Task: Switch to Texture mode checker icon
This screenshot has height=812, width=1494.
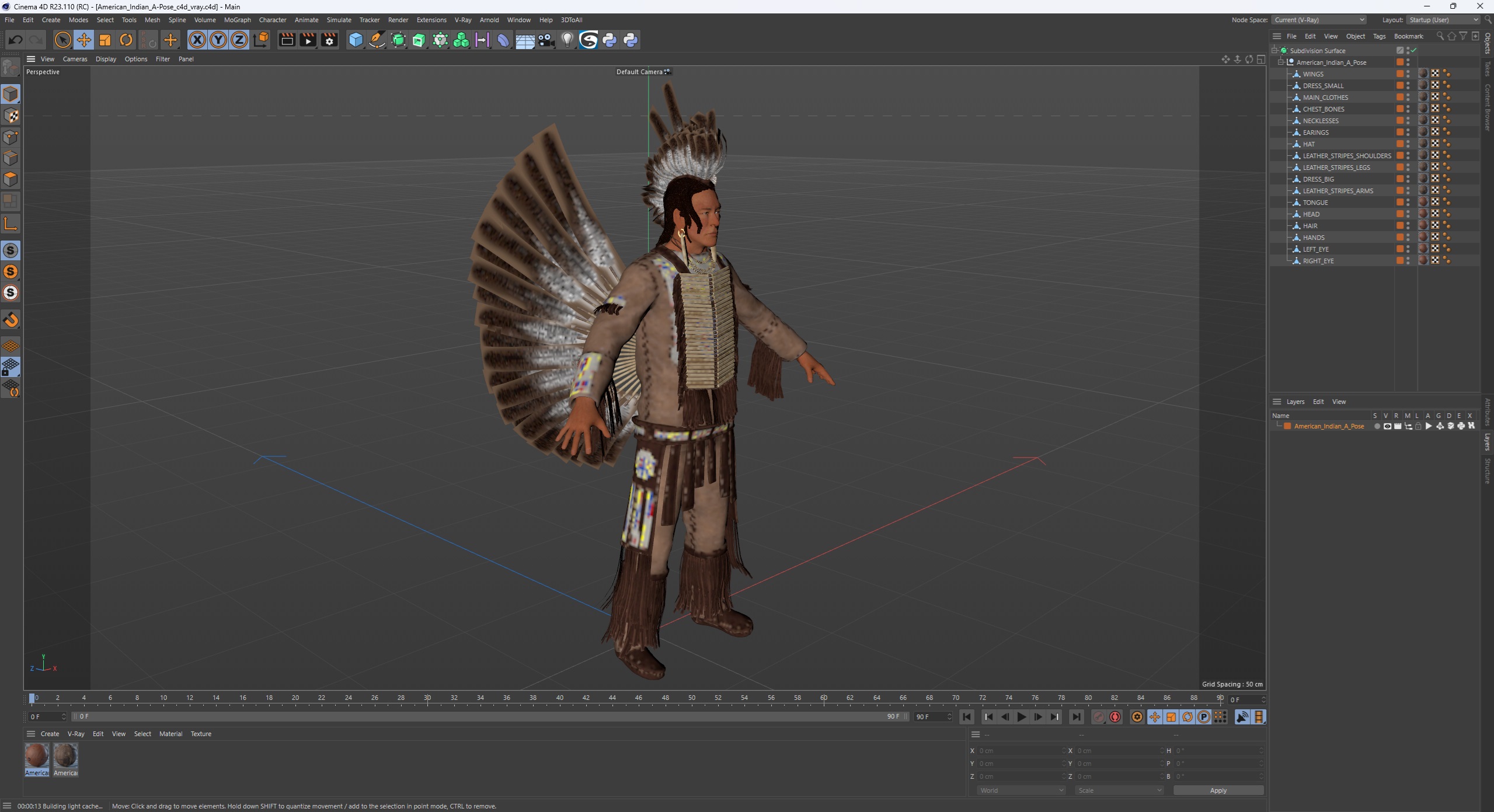Action: (x=11, y=116)
